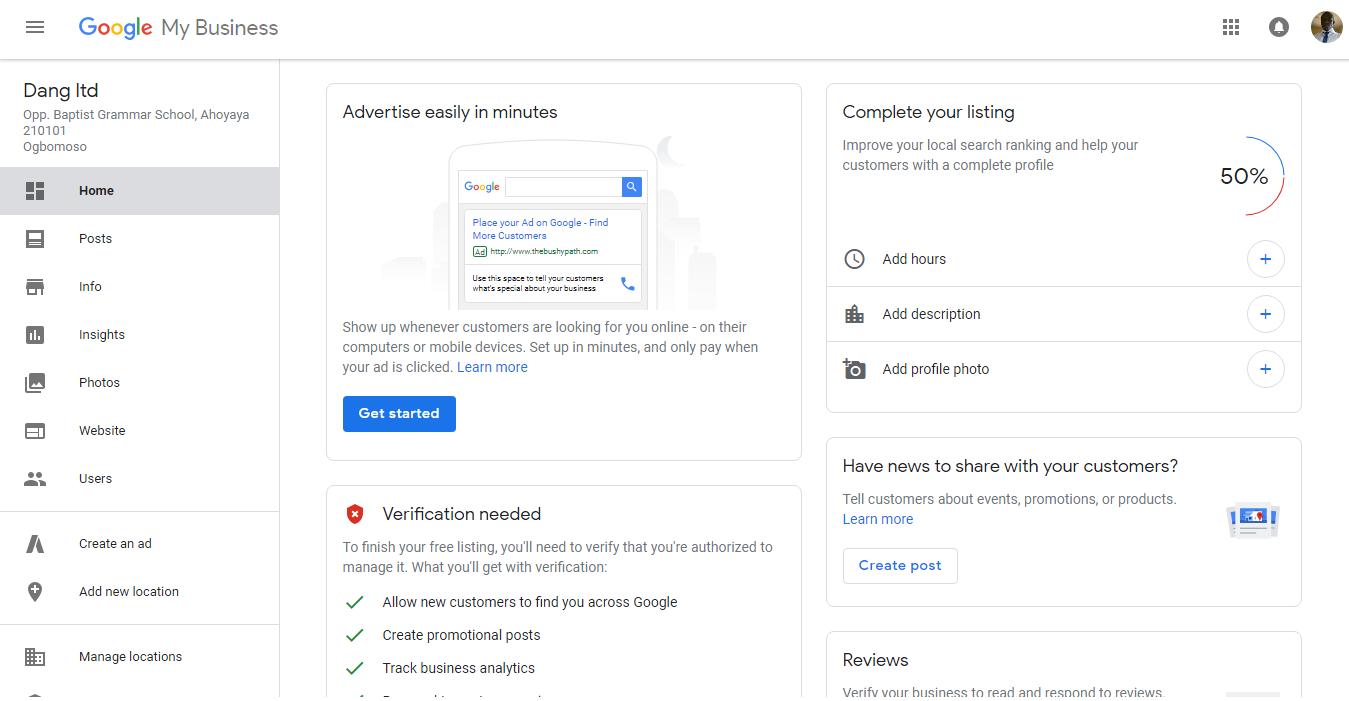This screenshot has height=701, width=1349.
Task: Click the plus button for Add description
Action: click(x=1265, y=314)
